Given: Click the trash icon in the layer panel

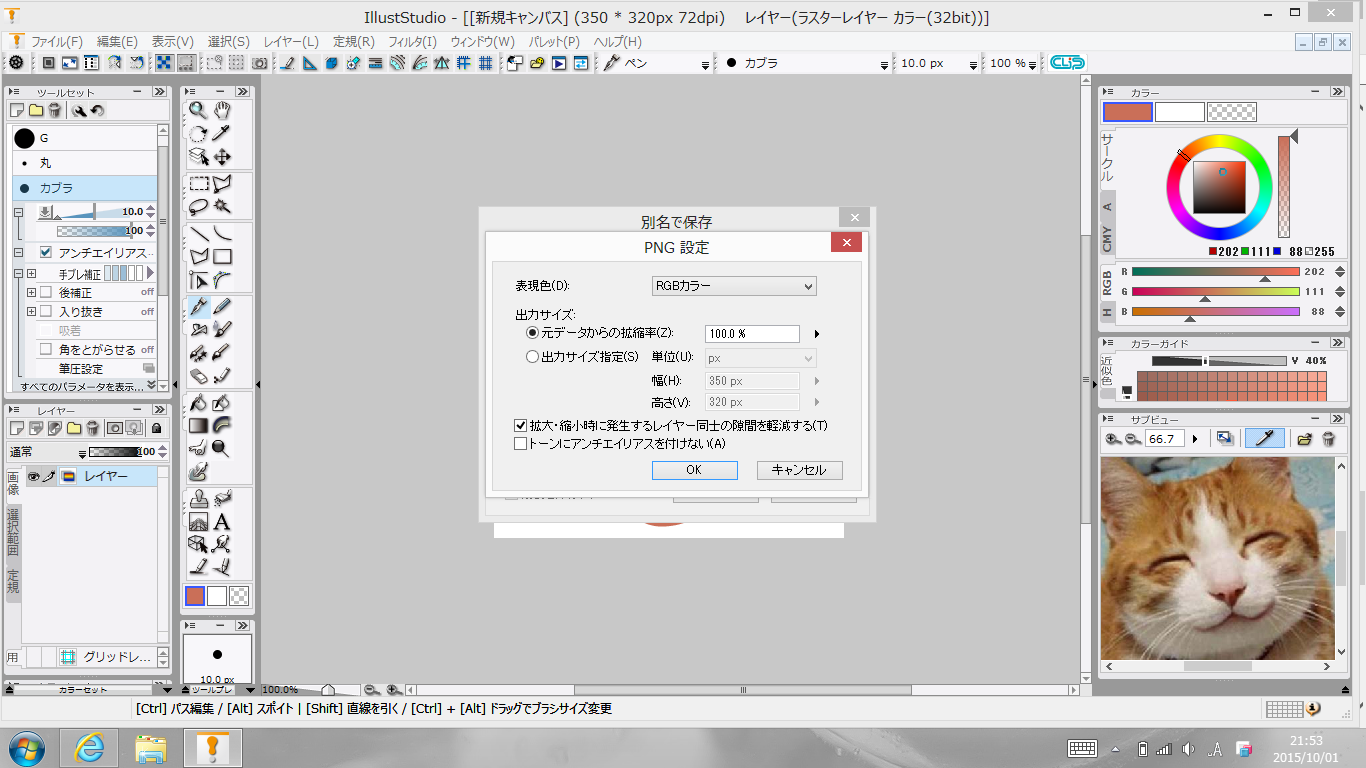Looking at the screenshot, I should click(93, 428).
